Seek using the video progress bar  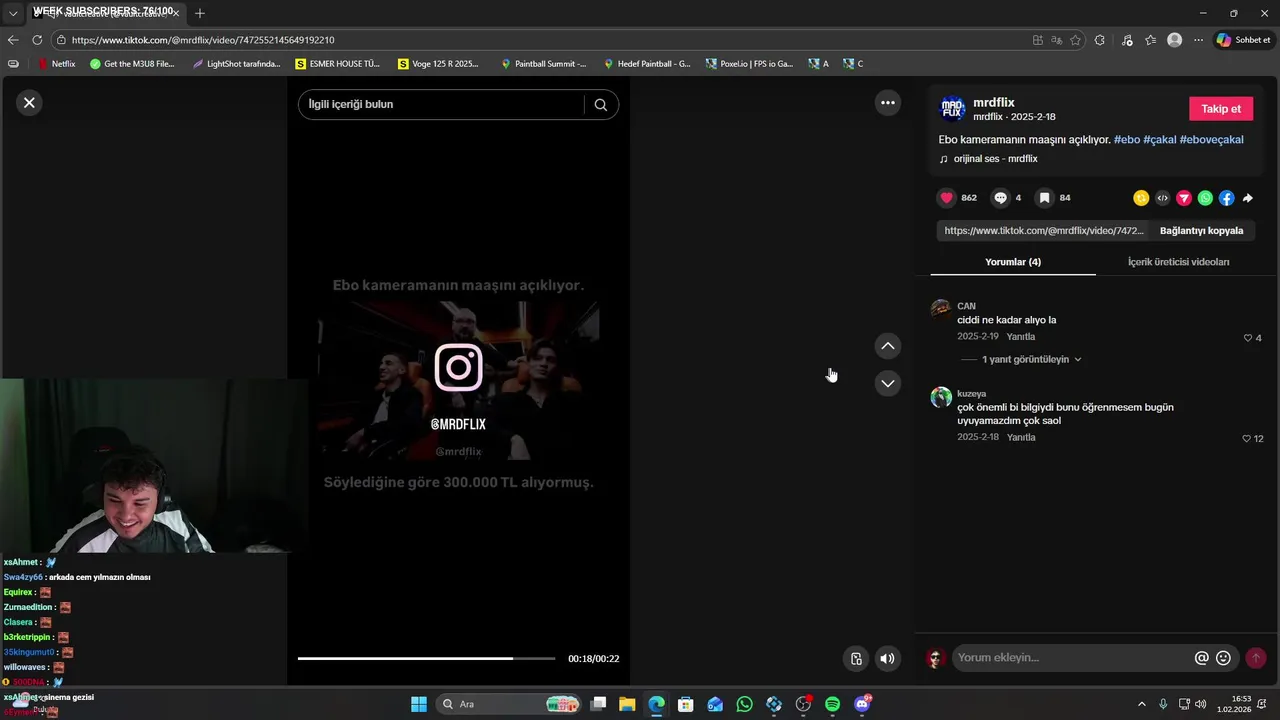(x=426, y=658)
